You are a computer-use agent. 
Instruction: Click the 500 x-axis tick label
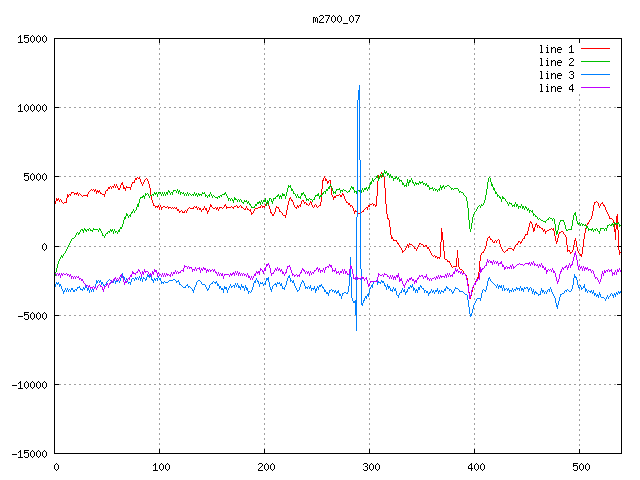point(580,467)
